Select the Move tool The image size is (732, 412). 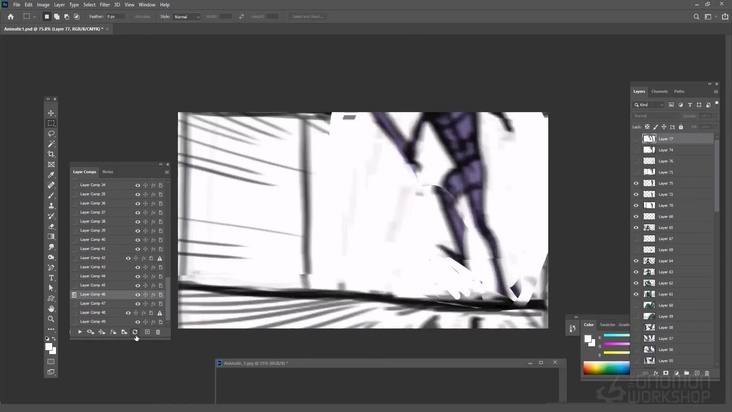click(51, 113)
